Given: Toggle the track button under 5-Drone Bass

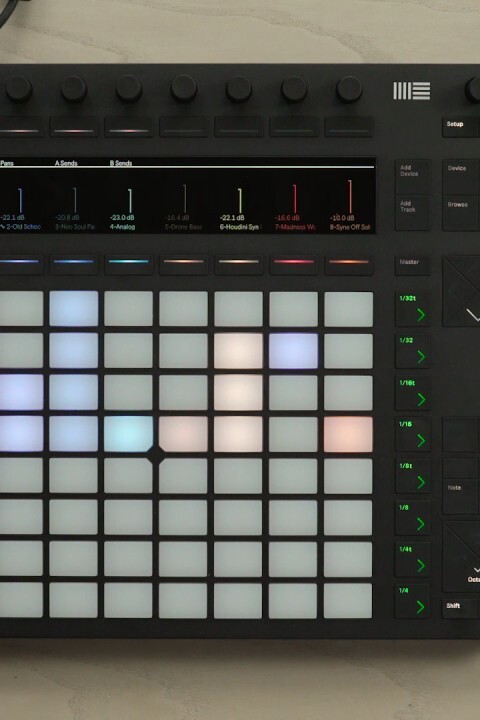Looking at the screenshot, I should point(184,265).
